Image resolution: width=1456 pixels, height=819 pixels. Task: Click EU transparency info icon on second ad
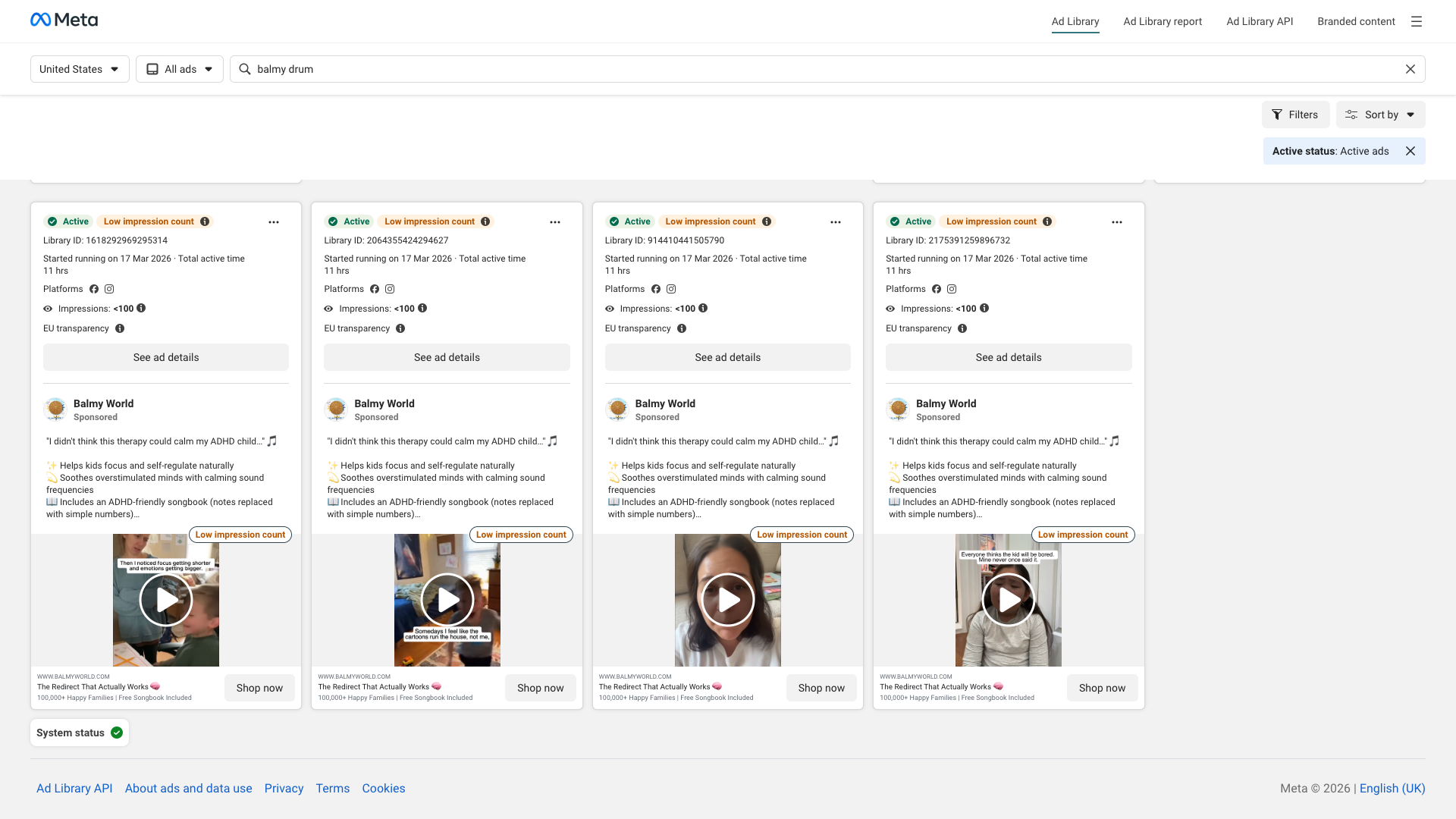400,328
